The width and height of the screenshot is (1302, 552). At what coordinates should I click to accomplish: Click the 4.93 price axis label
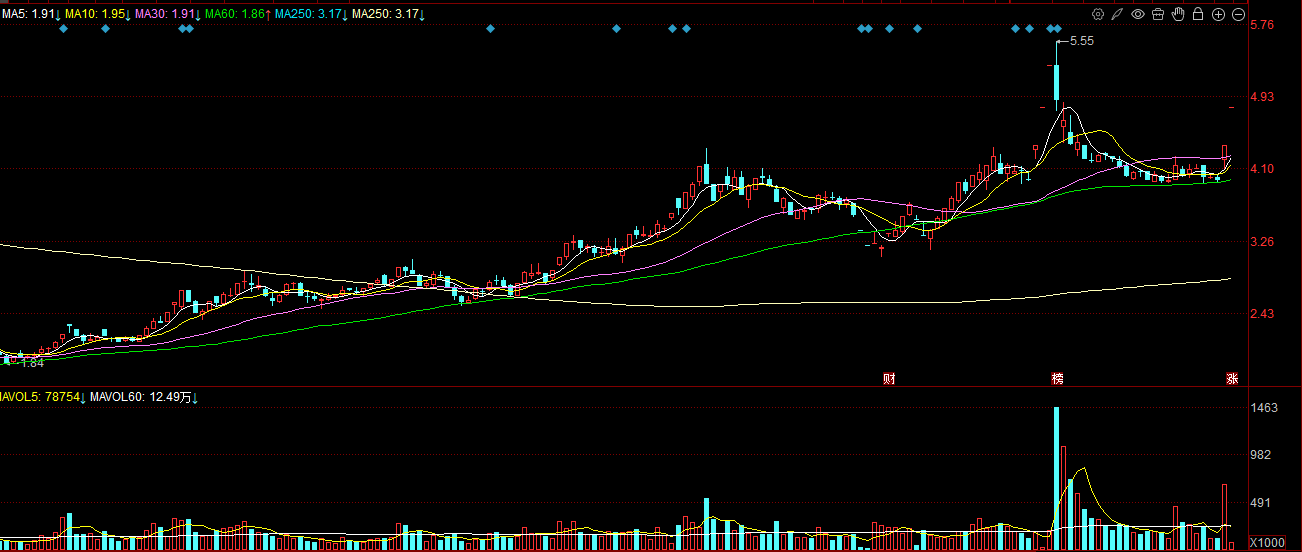point(1262,97)
